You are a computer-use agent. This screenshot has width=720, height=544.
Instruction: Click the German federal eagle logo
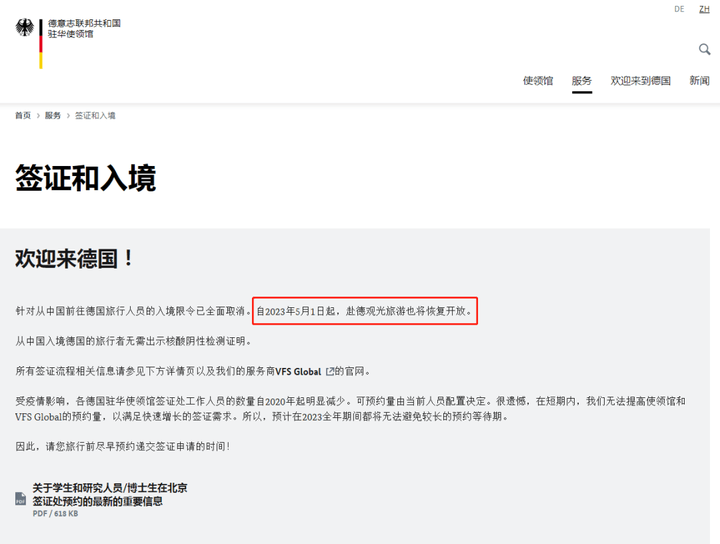point(24,28)
